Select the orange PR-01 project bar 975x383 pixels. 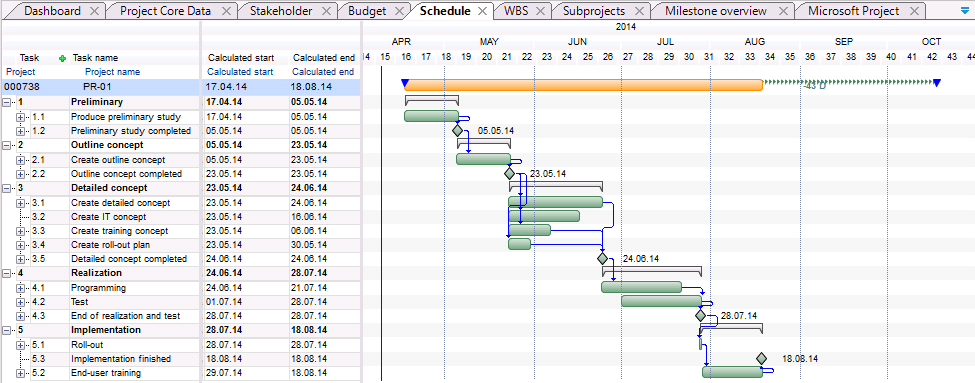583,85
